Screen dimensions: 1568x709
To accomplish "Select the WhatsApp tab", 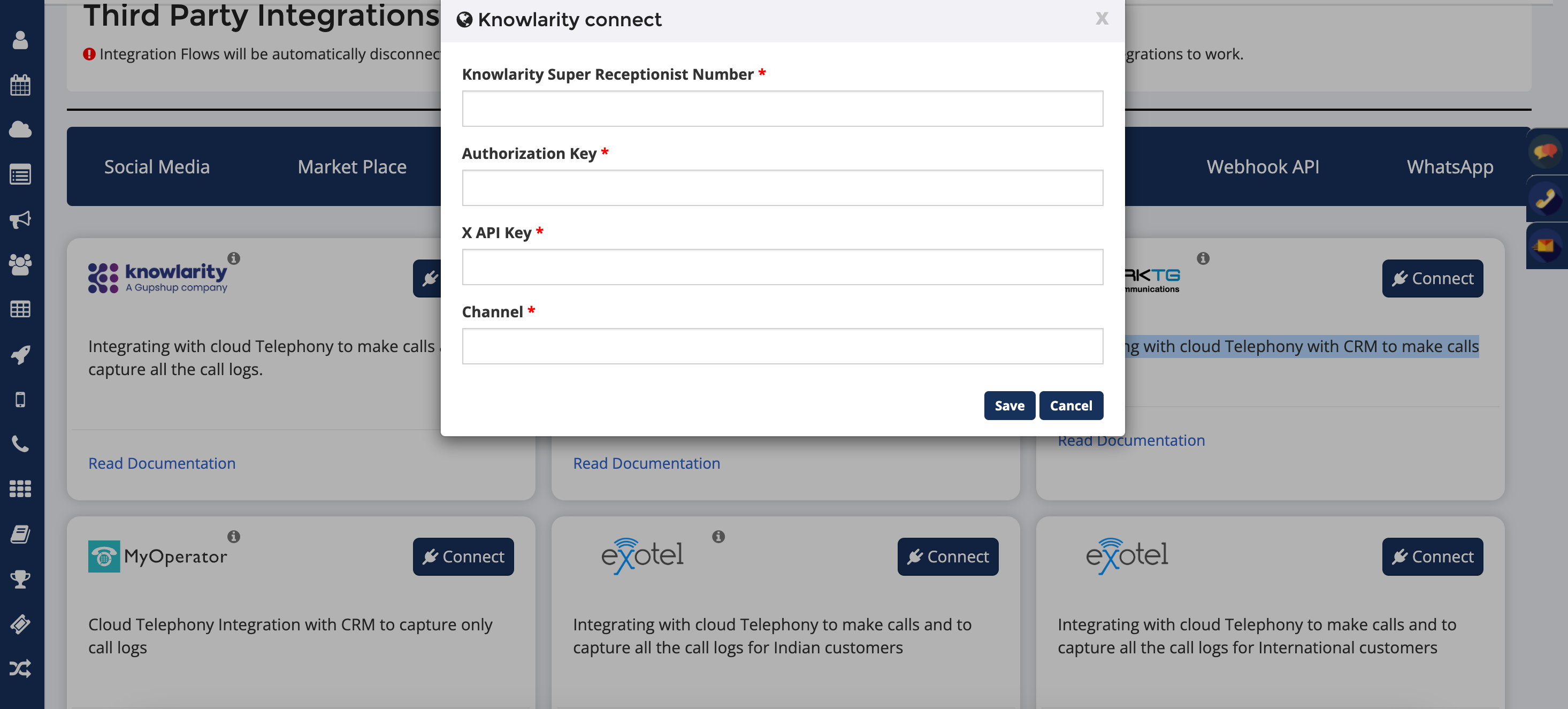I will 1450,167.
